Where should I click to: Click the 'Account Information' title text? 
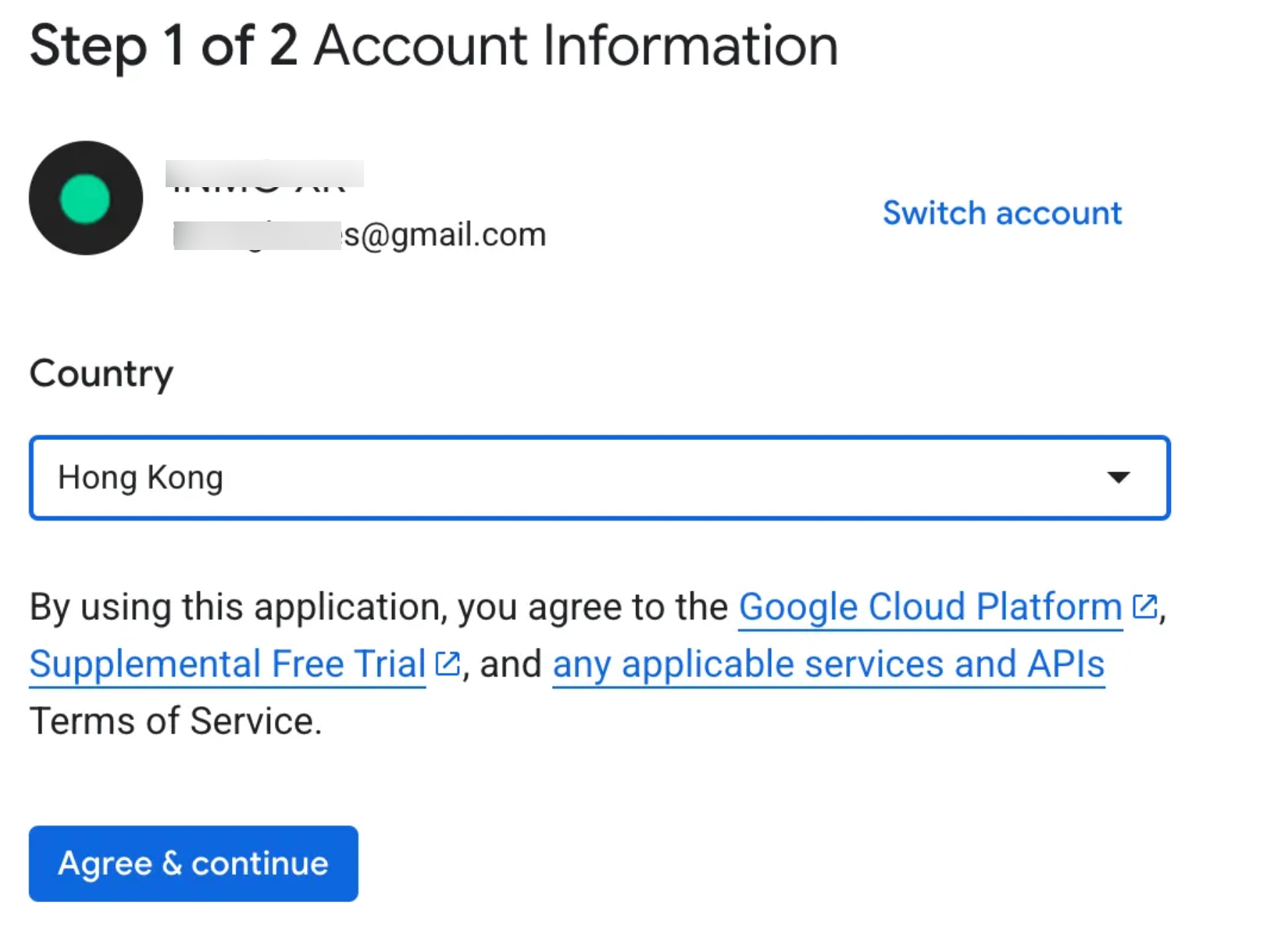(575, 46)
